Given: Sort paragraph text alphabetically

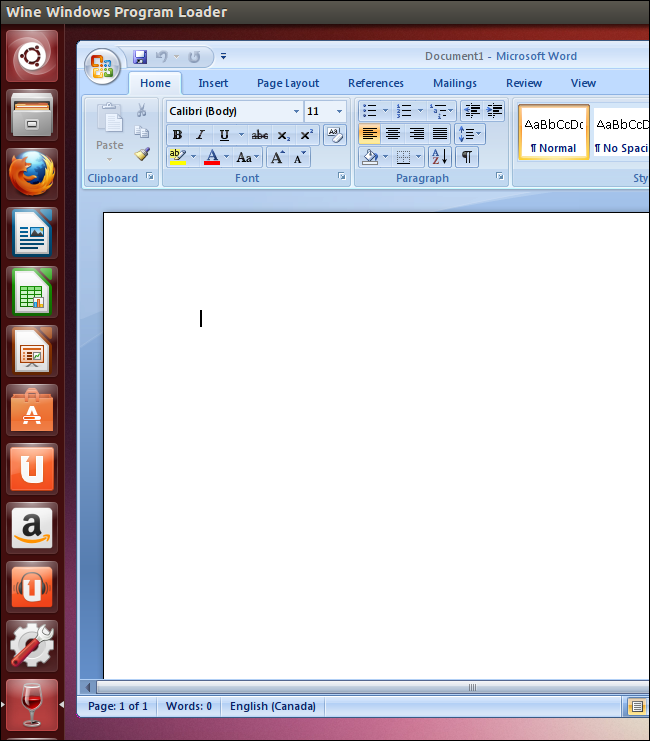Looking at the screenshot, I should [x=440, y=157].
